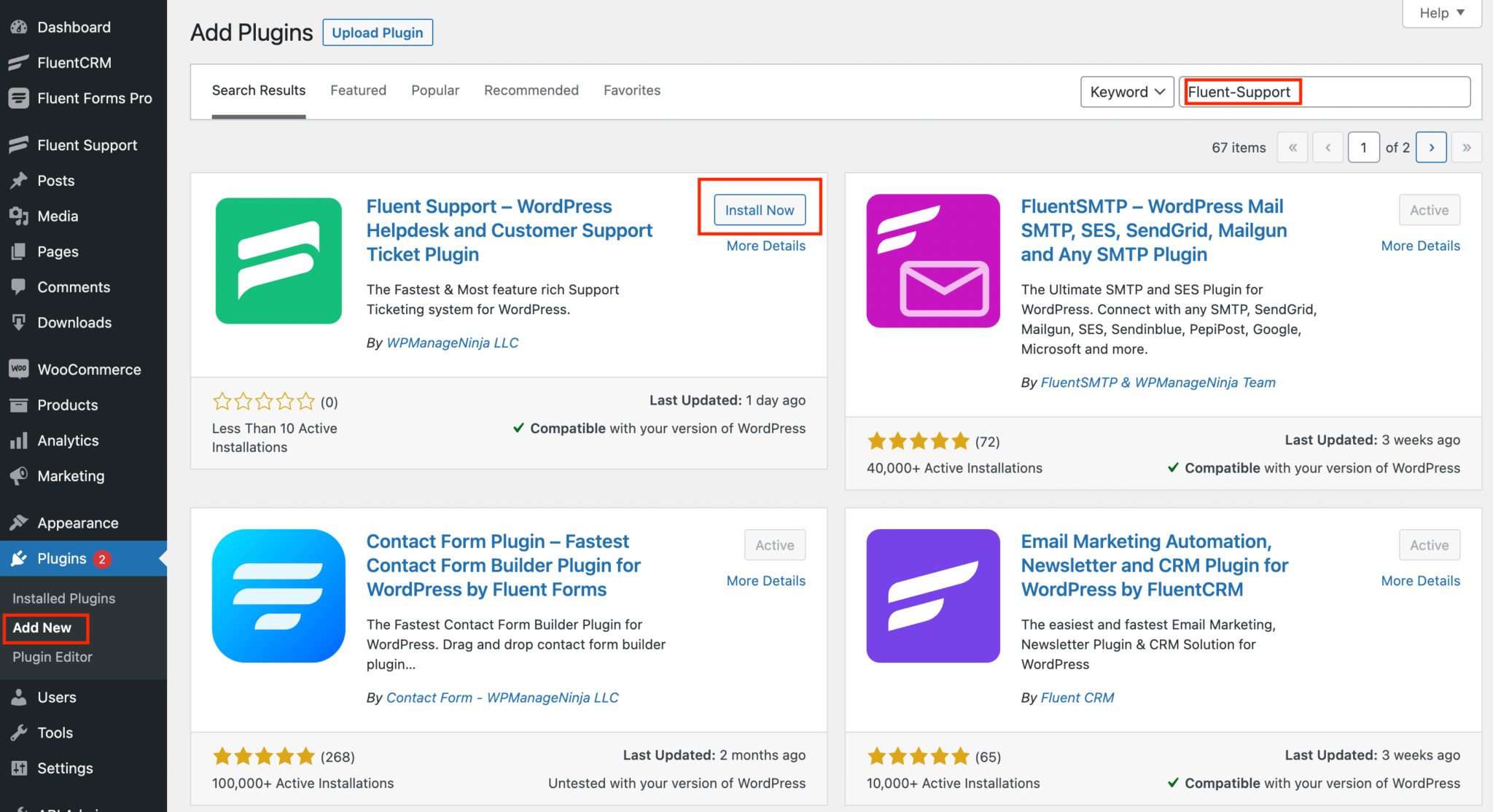Screen dimensions: 1493x812
Task: Click the pagination page number field
Action: (x=1363, y=147)
